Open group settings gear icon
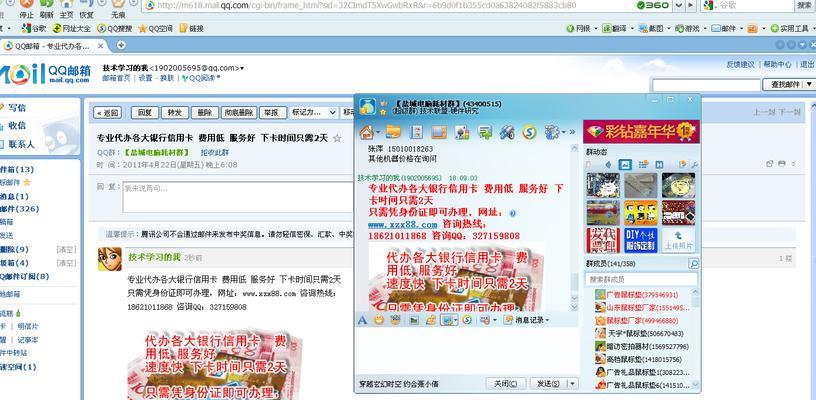The image size is (816, 400). coord(551,132)
